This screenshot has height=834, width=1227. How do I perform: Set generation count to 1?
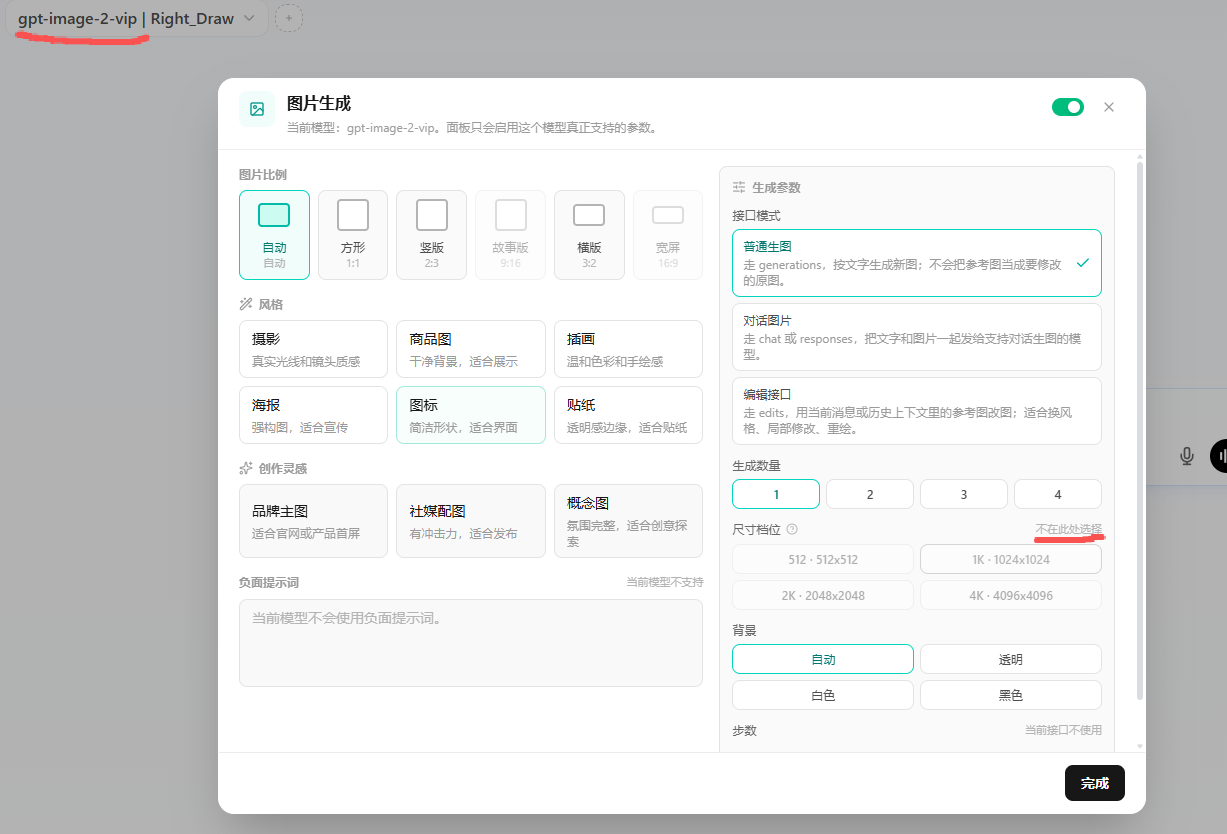point(776,494)
